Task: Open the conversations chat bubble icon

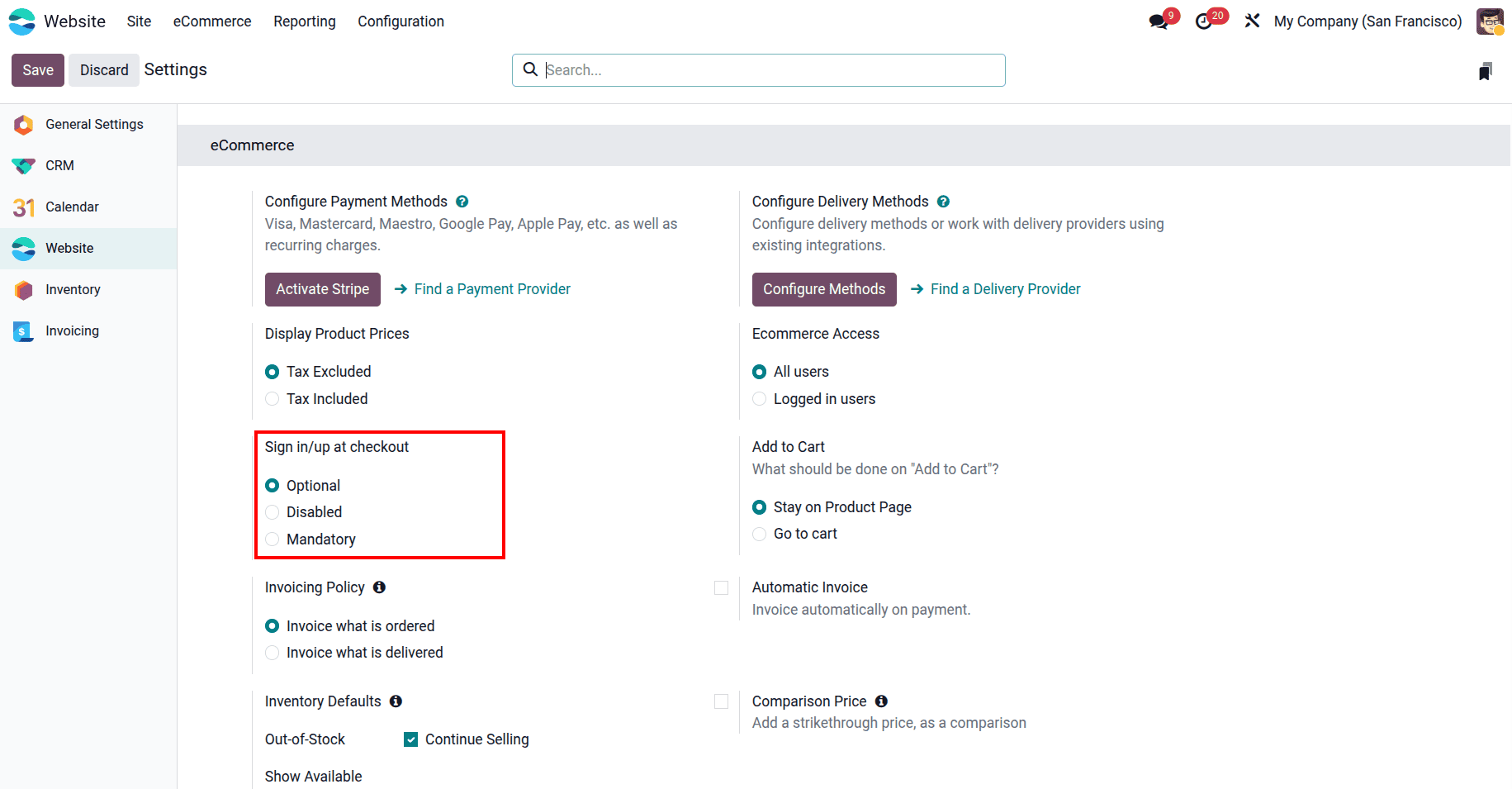Action: coord(1159,21)
